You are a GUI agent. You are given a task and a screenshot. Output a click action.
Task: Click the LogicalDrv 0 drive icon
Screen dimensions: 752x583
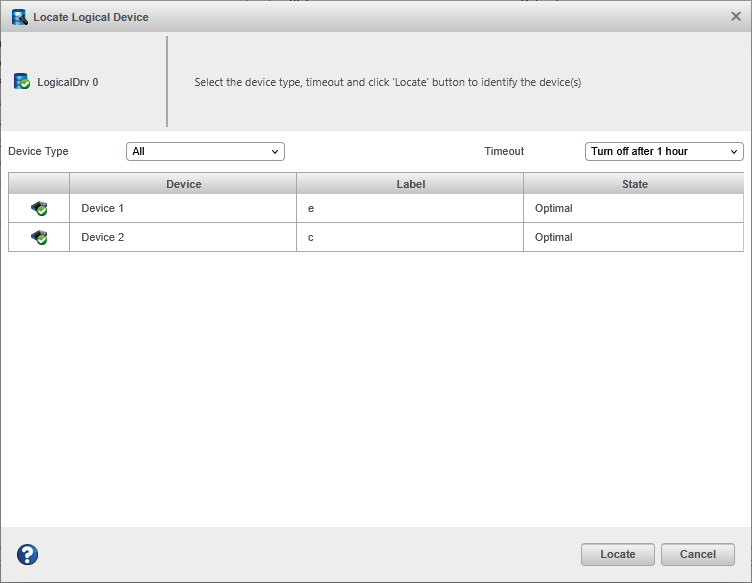coord(22,82)
